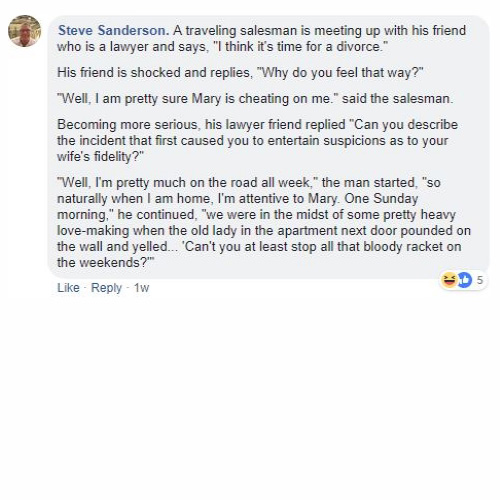Viewport: 500px width, 500px height.
Task: Click the line starting 'who is a lawyer'
Action: (x=222, y=47)
